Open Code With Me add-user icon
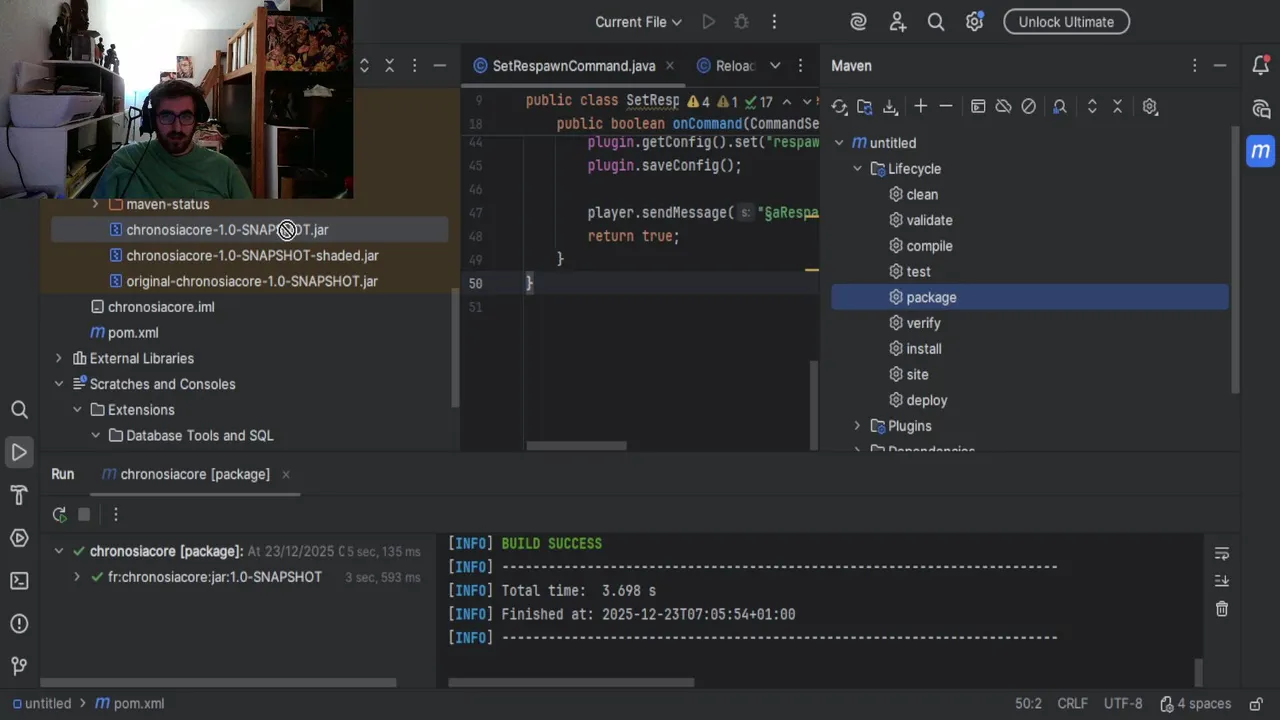1280x720 pixels. coord(897,22)
